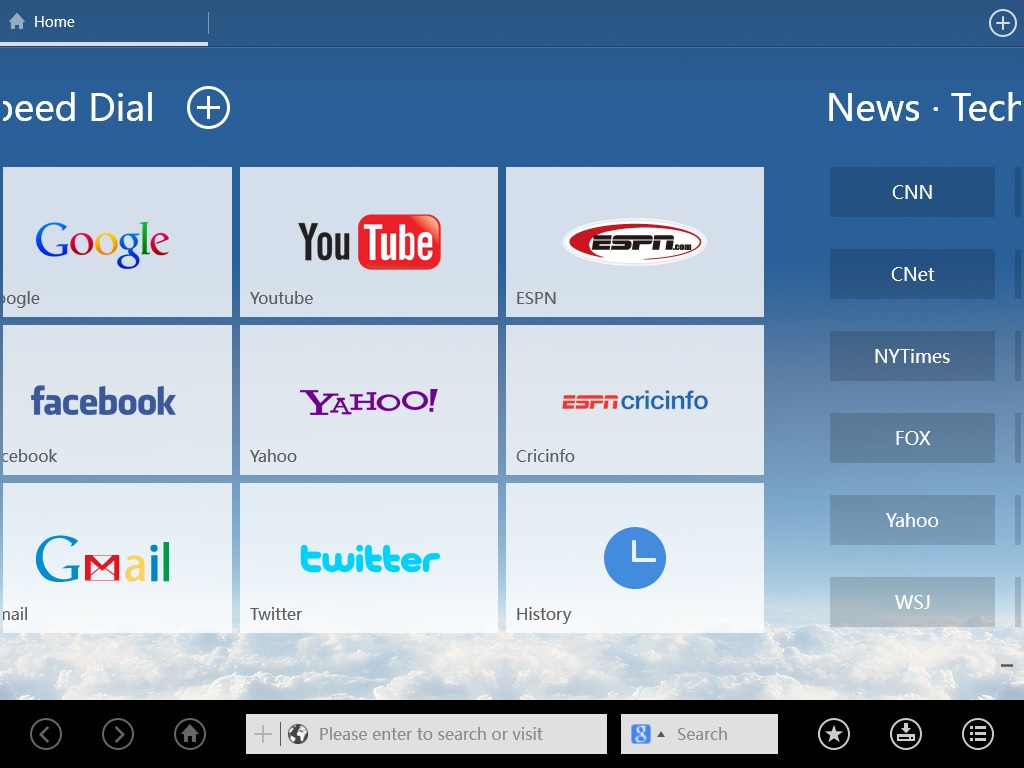Open the favorites star icon
Screen dimensions: 1024x768
click(834, 734)
